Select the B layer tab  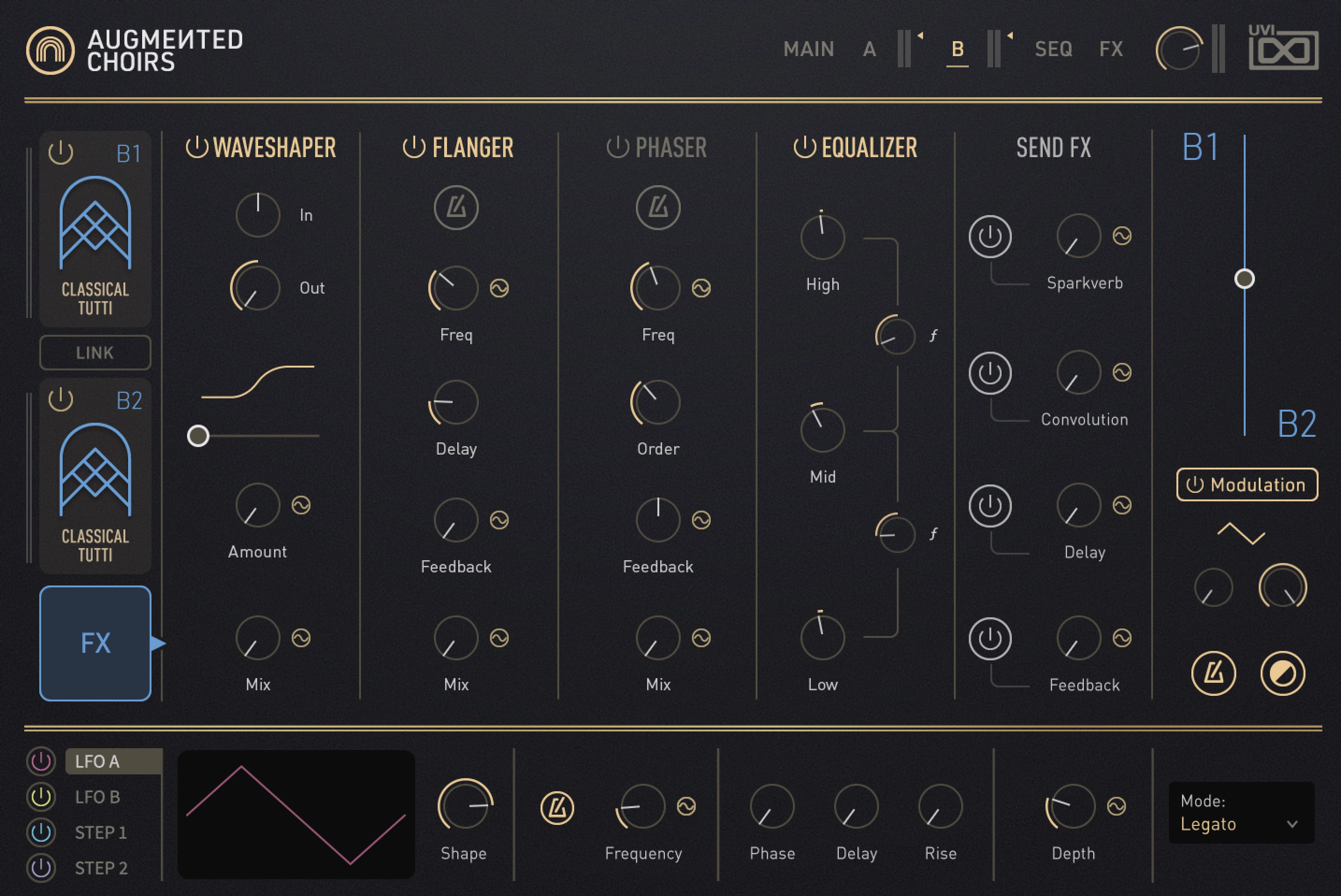(958, 49)
